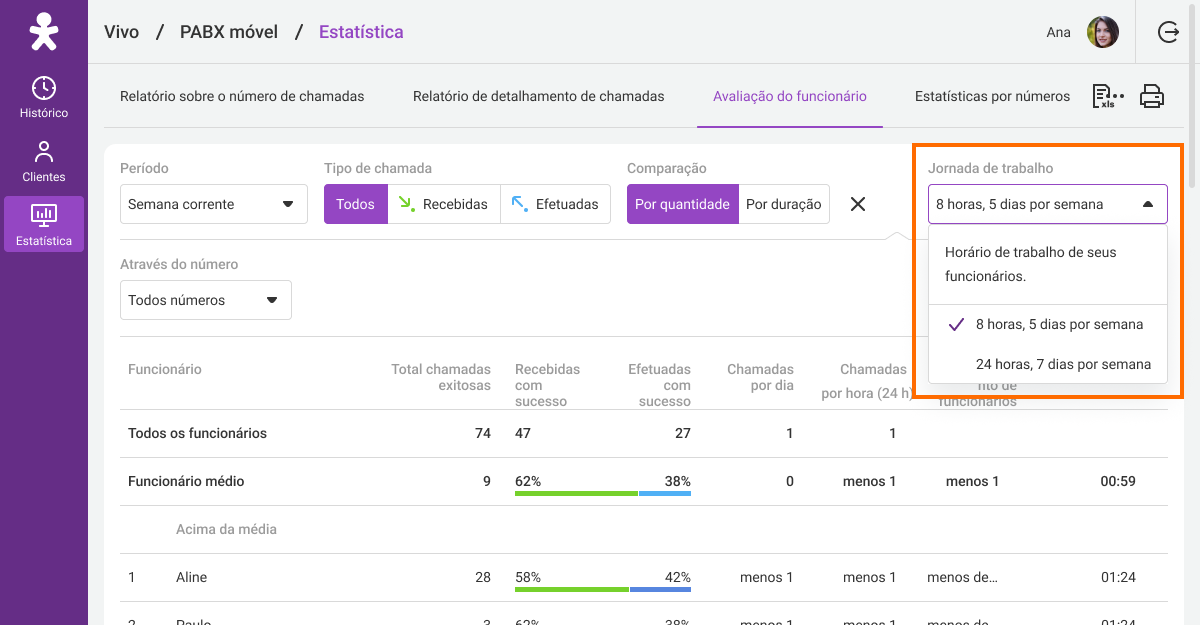Click the value 47 received calls

[x=523, y=433]
